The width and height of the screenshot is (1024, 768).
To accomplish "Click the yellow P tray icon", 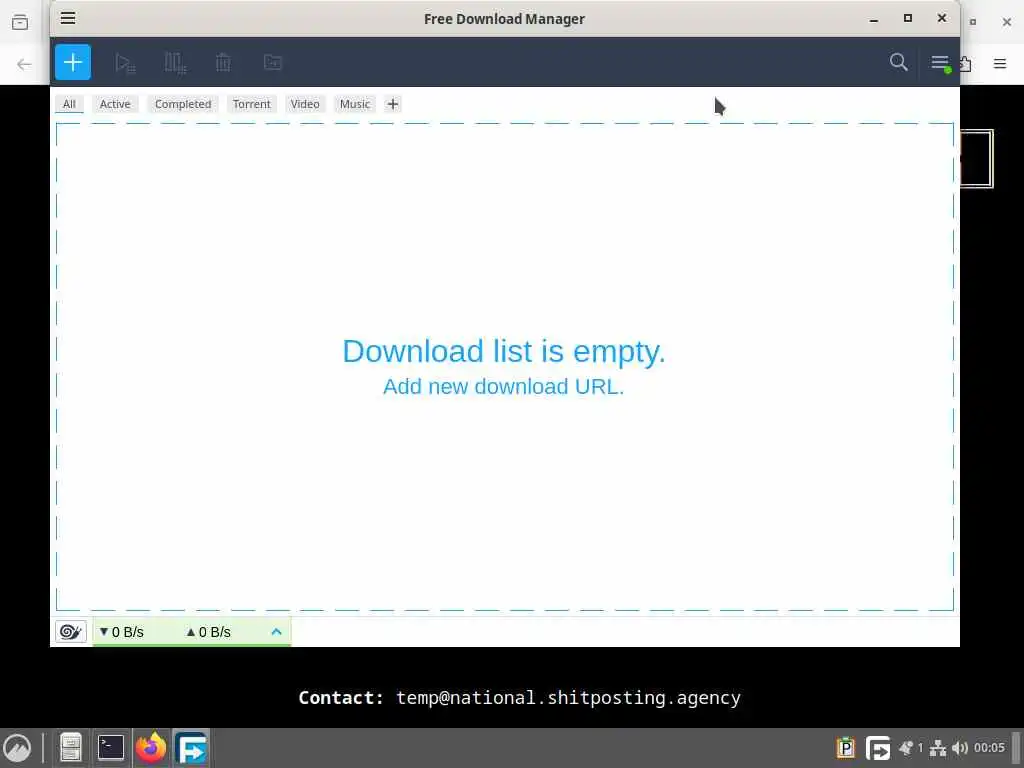I will tap(846, 748).
